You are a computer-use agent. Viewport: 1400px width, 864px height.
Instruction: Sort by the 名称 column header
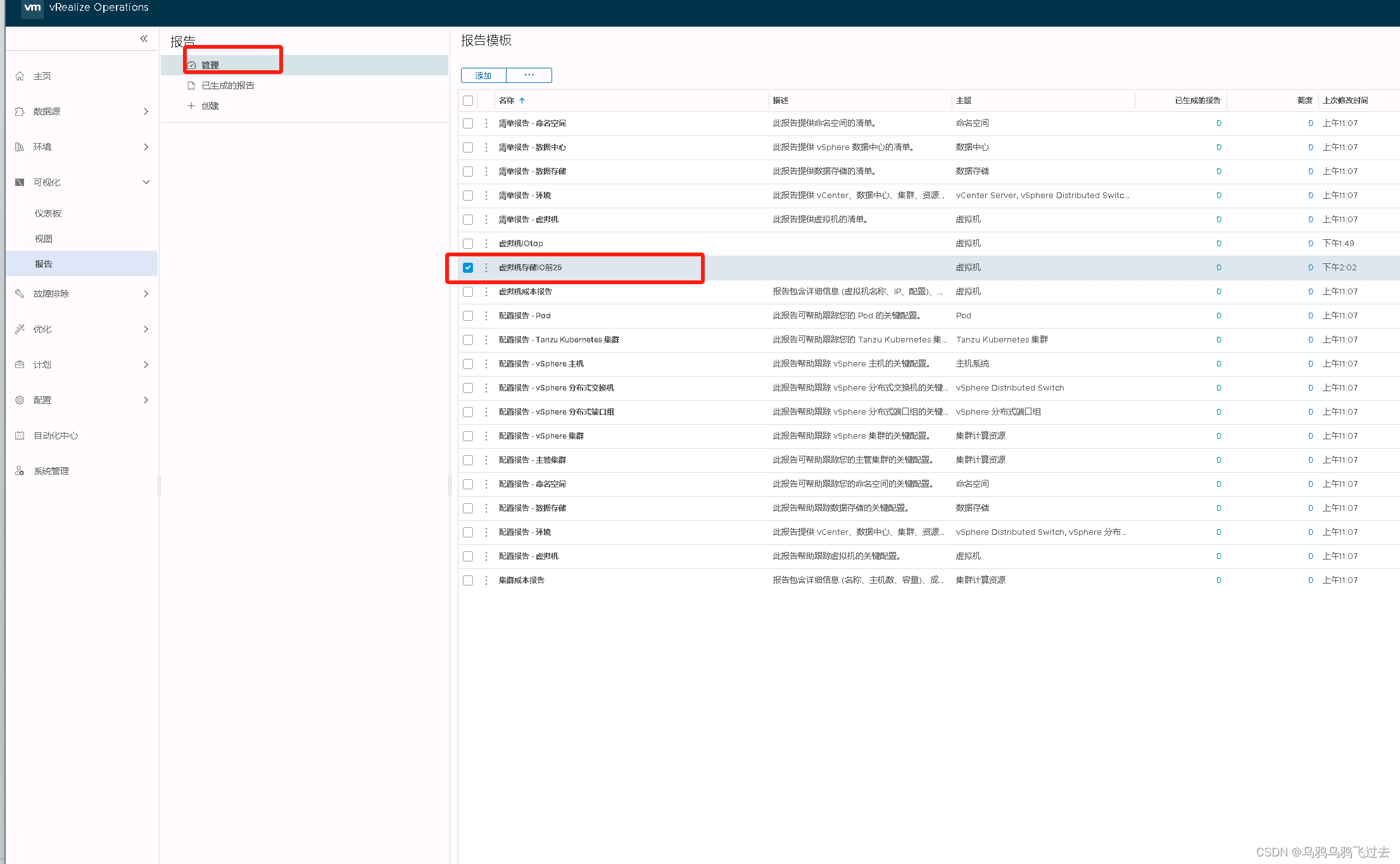click(507, 101)
